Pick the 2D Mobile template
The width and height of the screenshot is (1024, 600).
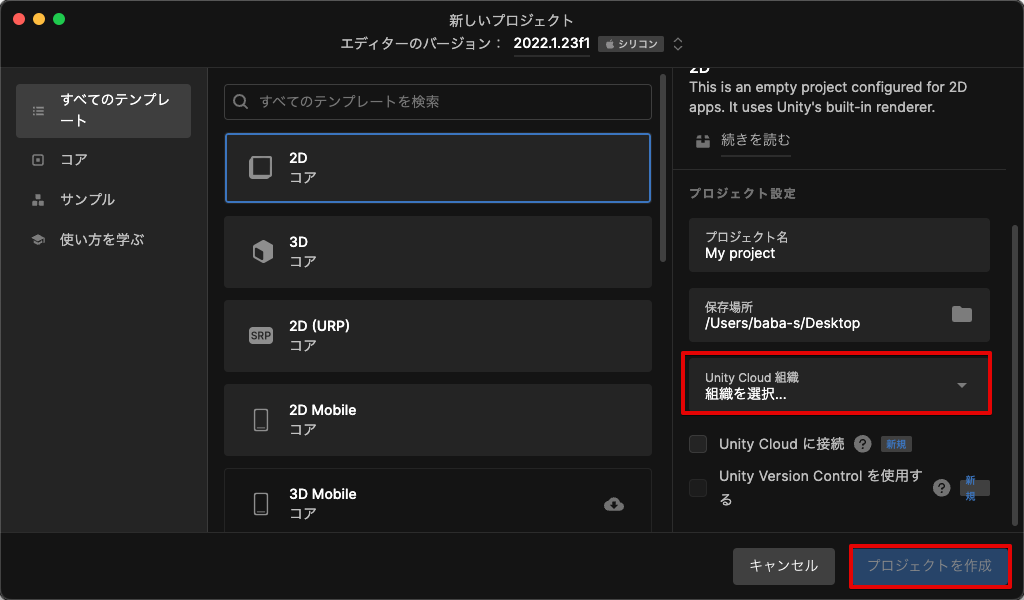coord(438,420)
